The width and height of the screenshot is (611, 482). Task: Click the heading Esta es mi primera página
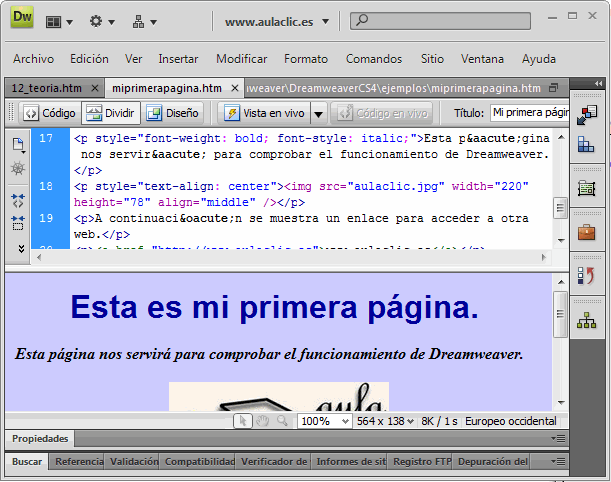[x=275, y=307]
